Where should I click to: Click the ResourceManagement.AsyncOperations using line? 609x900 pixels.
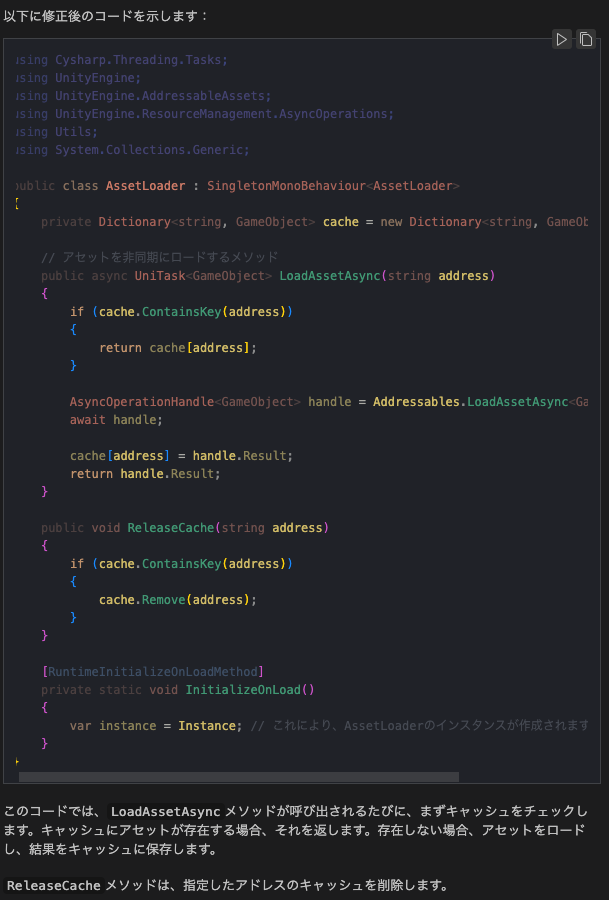[x=205, y=114]
